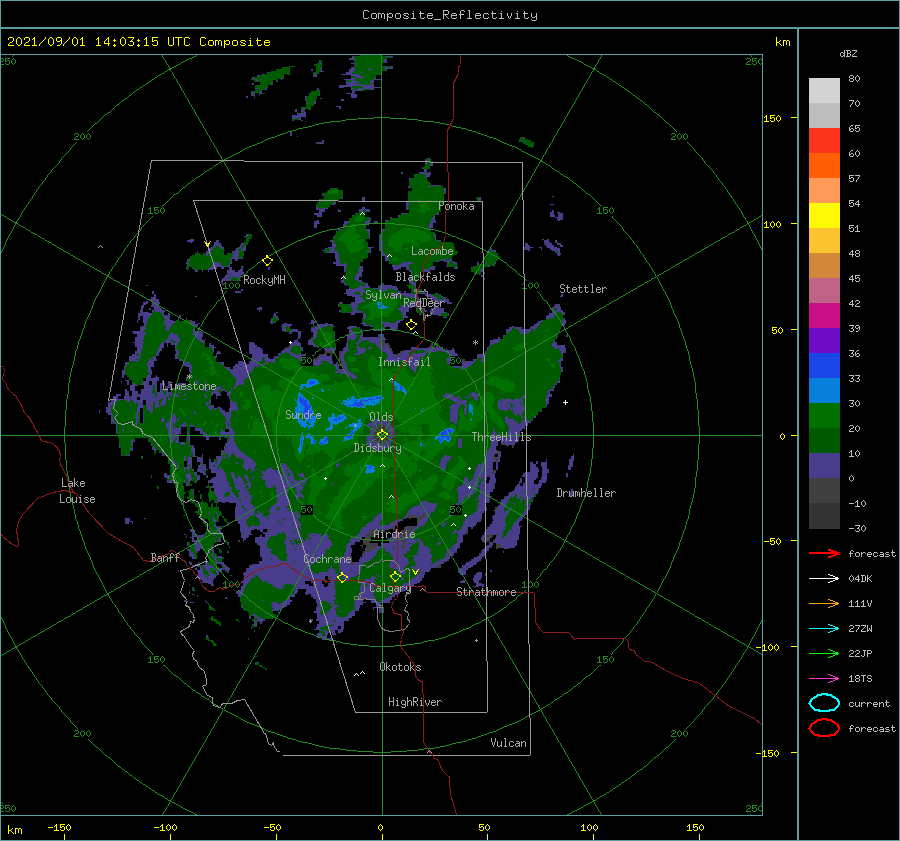Select the 33 dBZ blue swatch
The image size is (900, 841).
coord(824,390)
